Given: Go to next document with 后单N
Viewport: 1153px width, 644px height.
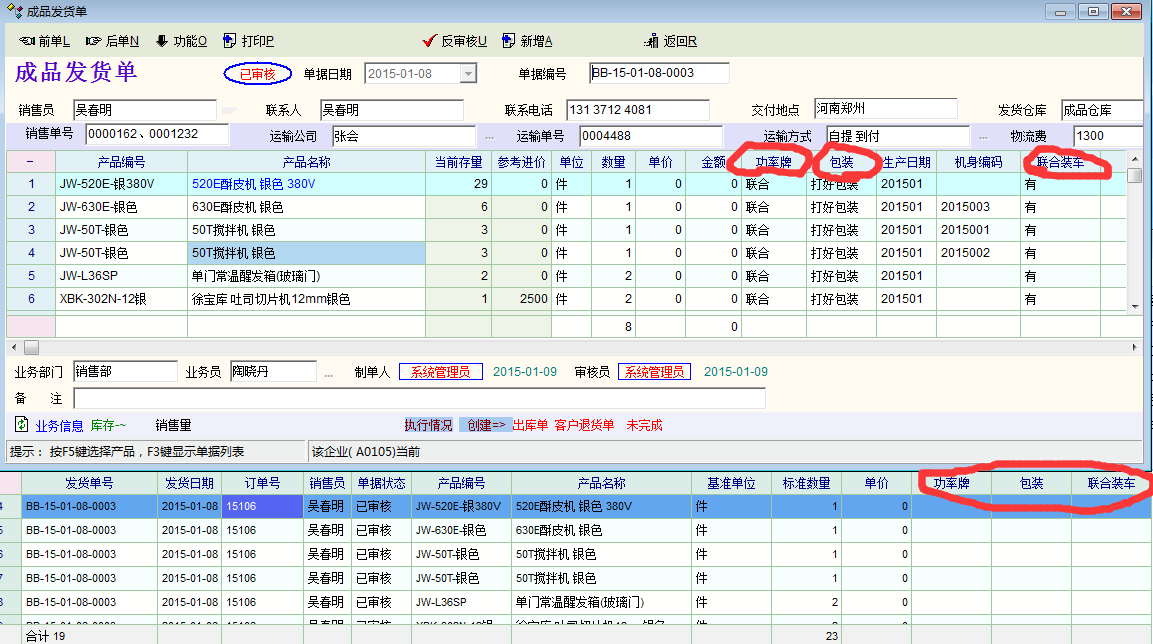Looking at the screenshot, I should pos(112,41).
